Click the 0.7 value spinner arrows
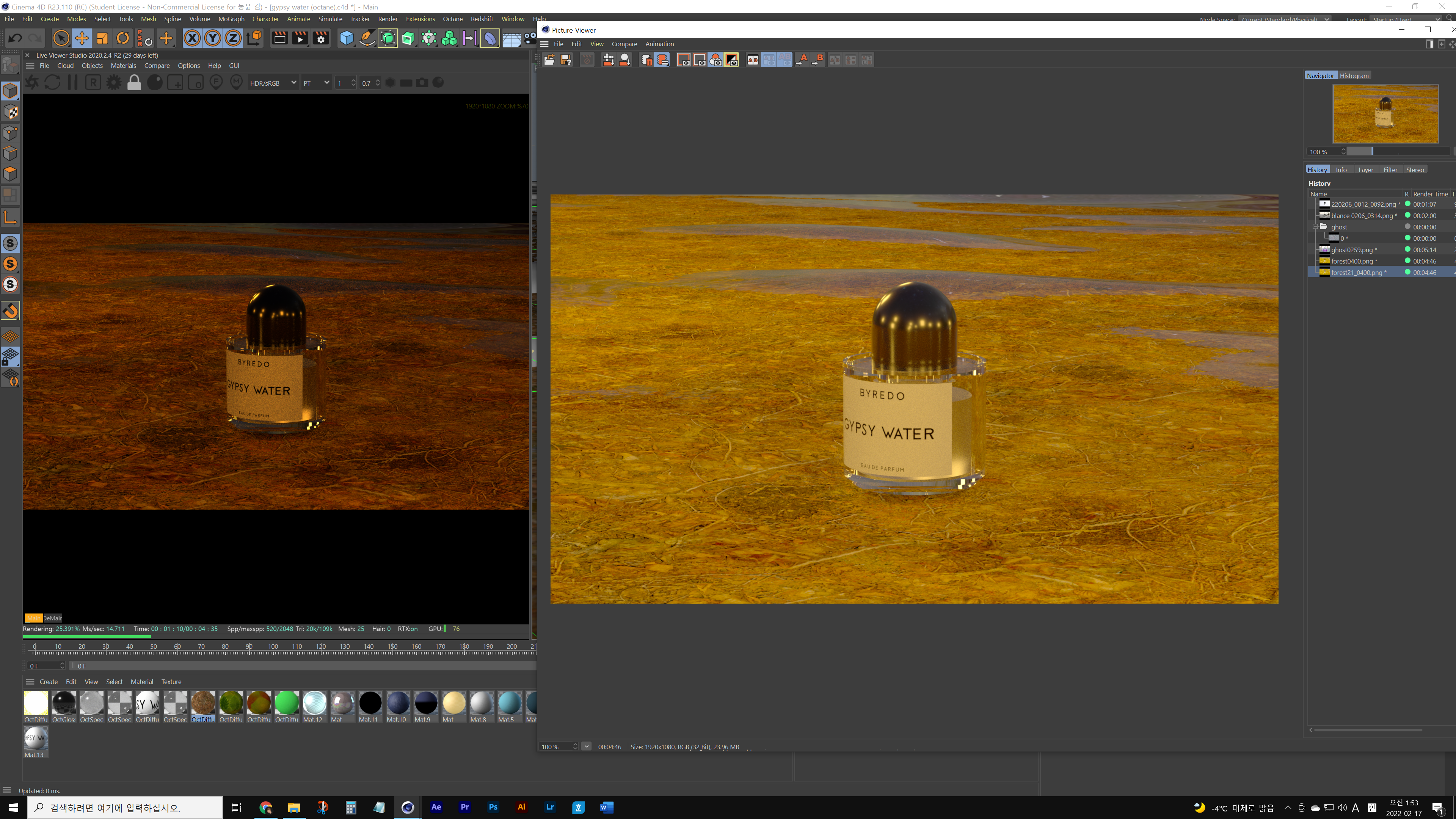Viewport: 1456px width, 819px height. coord(378,83)
